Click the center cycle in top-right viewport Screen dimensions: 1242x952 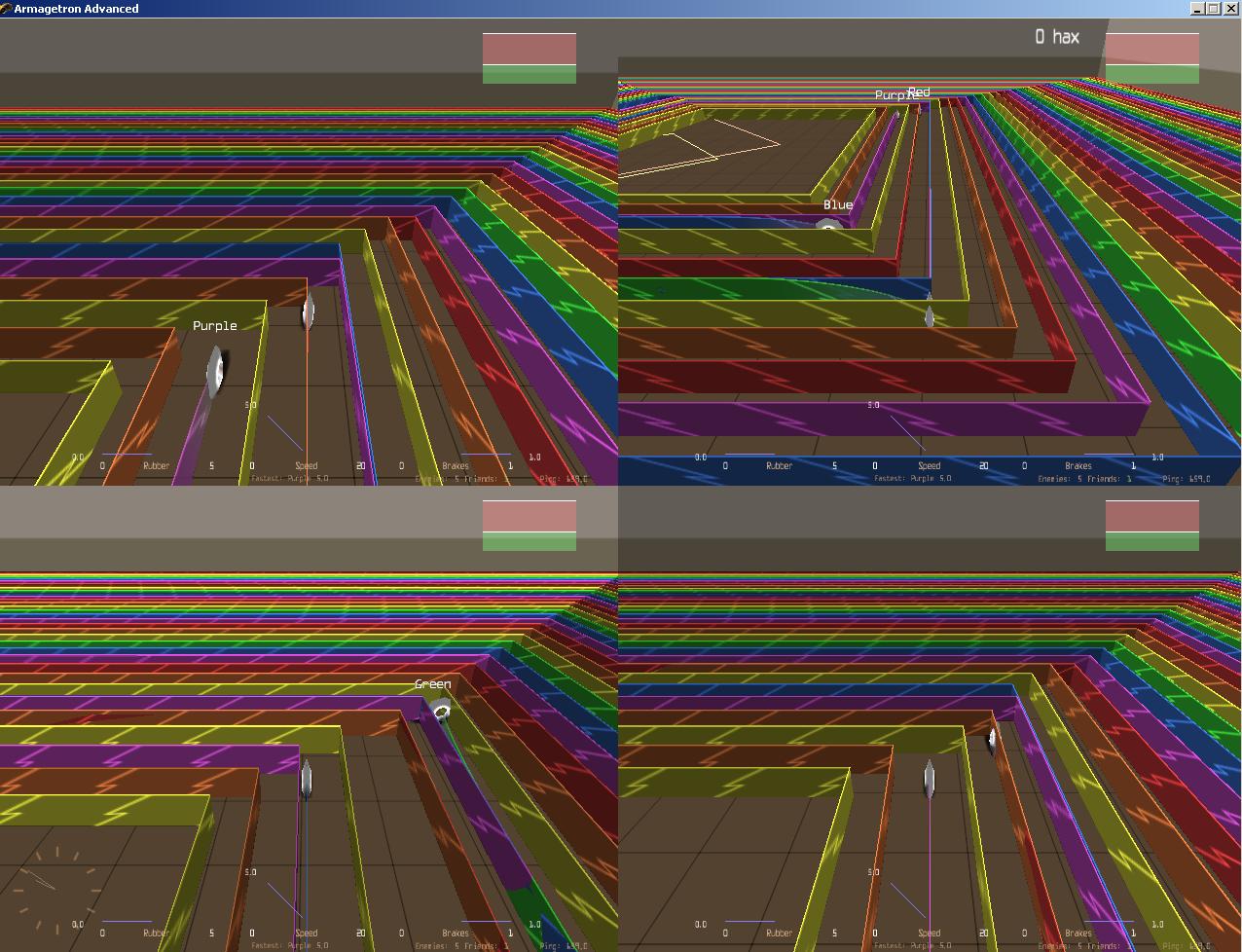(x=929, y=315)
